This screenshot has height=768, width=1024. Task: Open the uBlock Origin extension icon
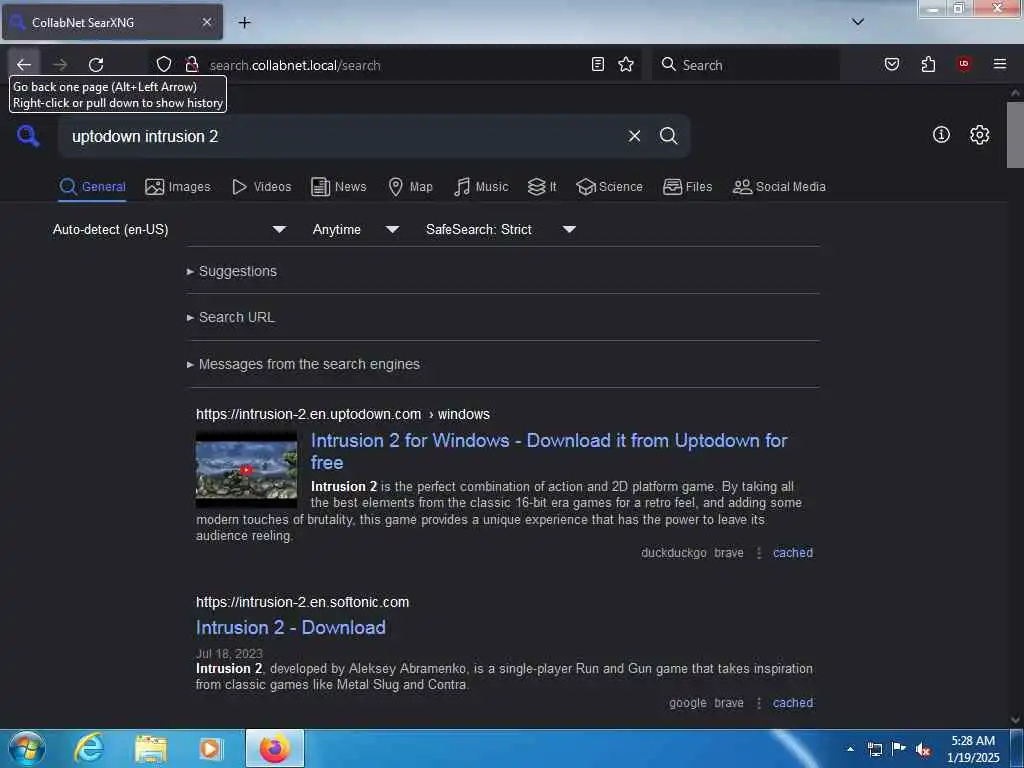(964, 64)
